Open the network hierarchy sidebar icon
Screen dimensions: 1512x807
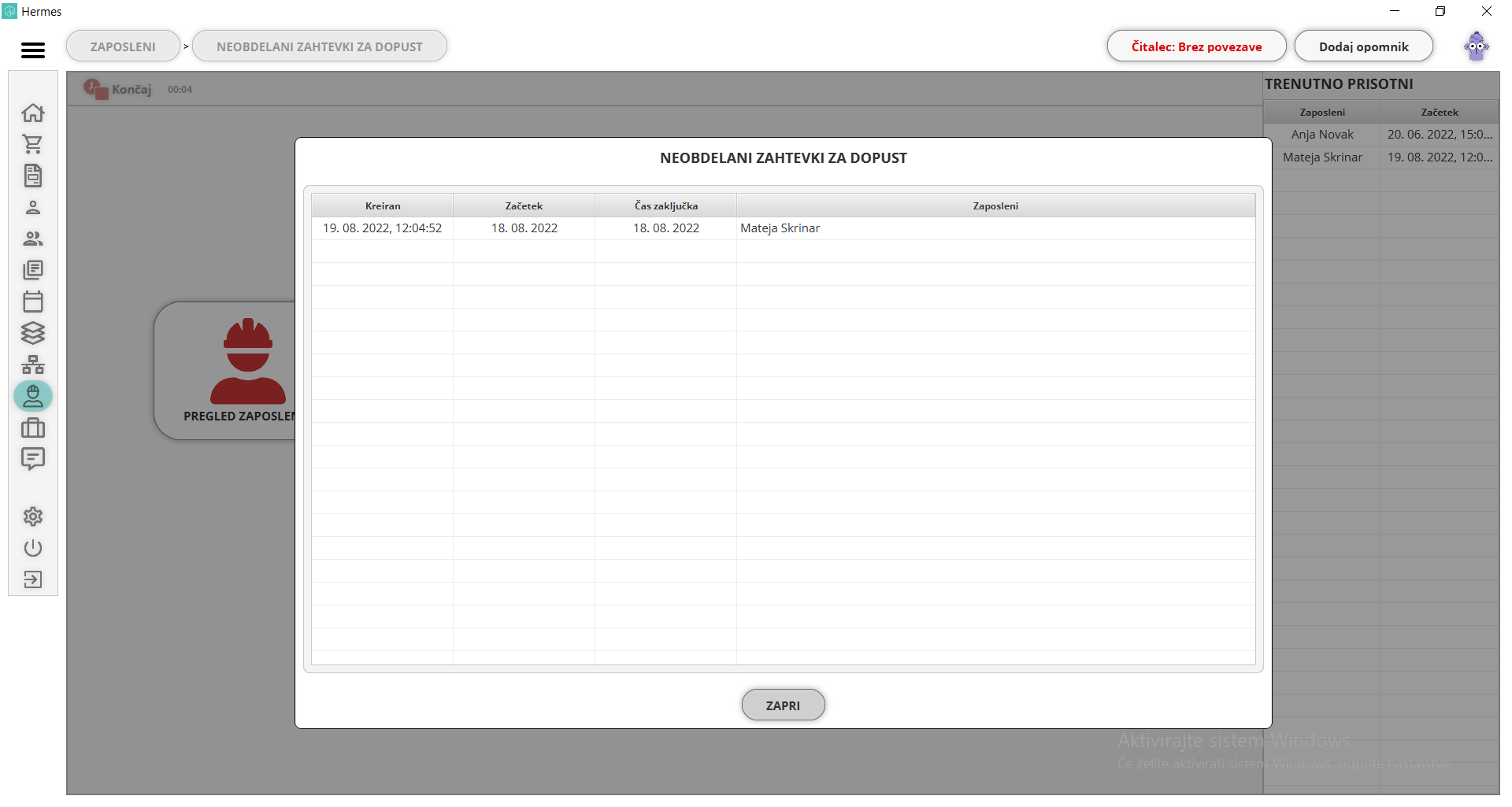(x=33, y=365)
